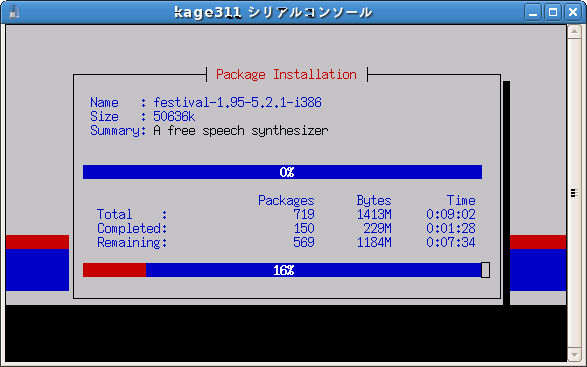Viewport: 587px width, 367px height.
Task: Click the completed packages value 150
Action: pos(304,228)
